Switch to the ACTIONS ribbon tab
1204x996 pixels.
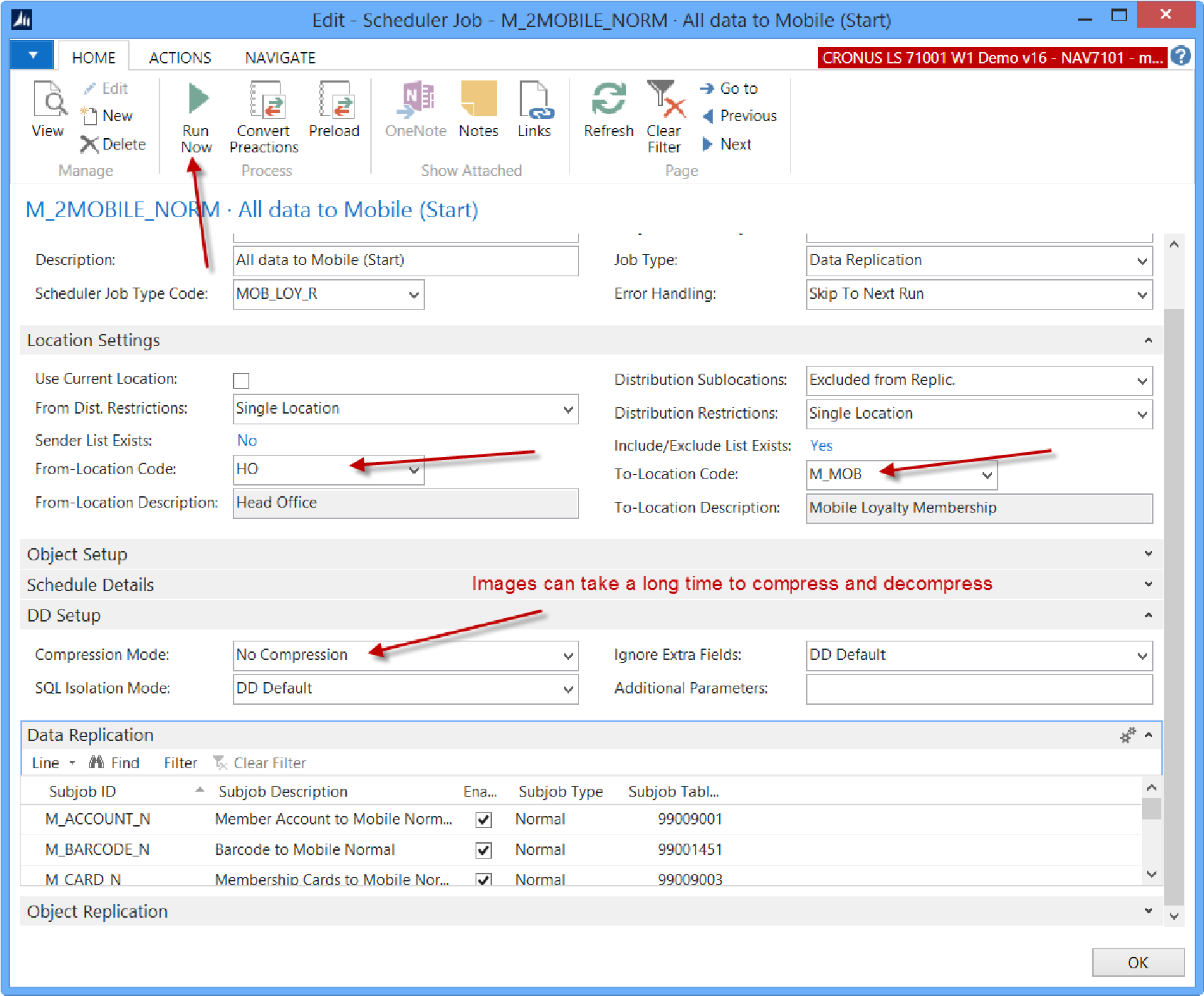coord(179,58)
